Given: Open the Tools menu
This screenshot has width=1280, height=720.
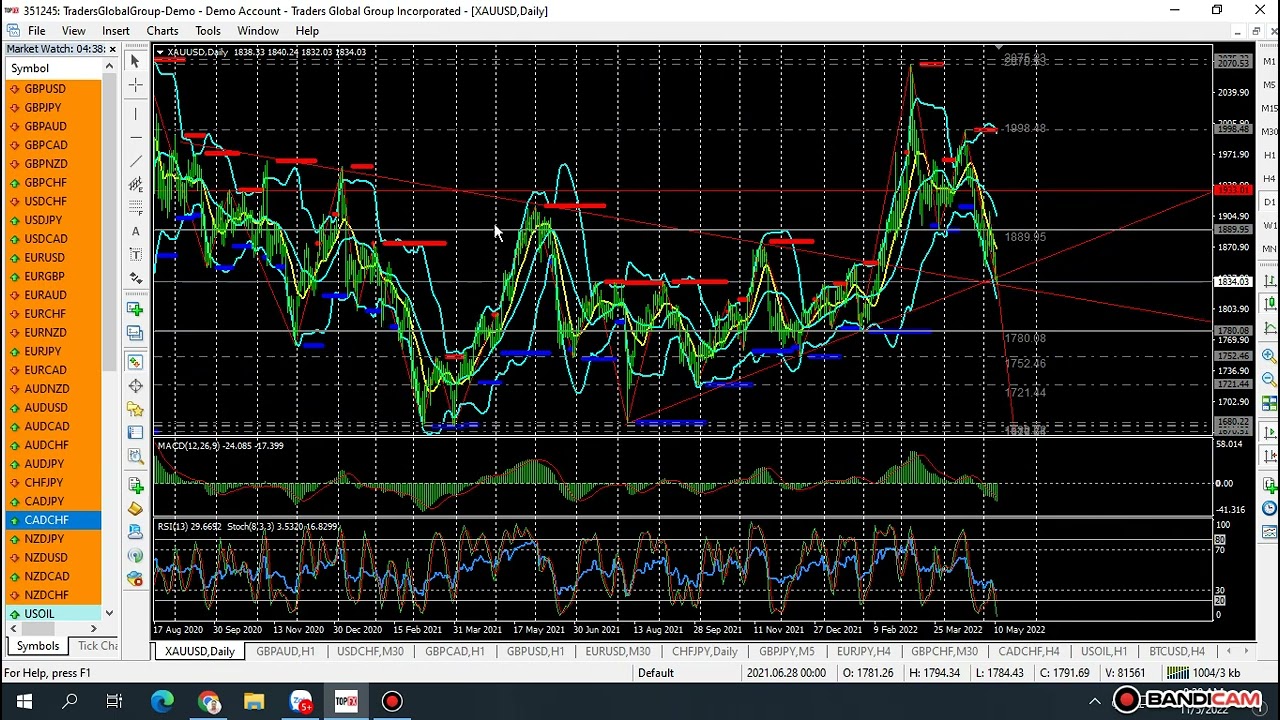Looking at the screenshot, I should pyautogui.click(x=208, y=31).
